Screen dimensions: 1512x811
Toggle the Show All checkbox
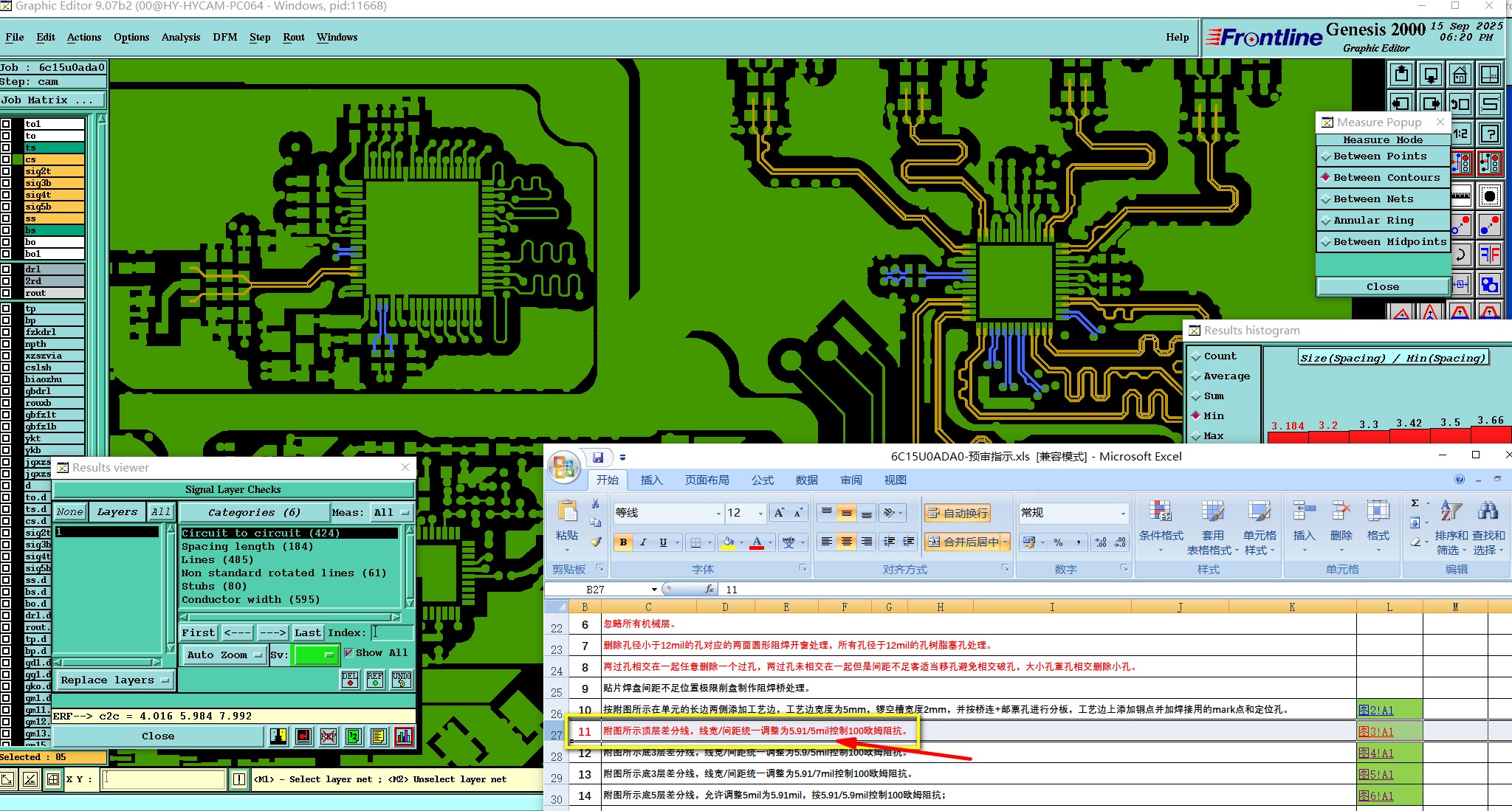(348, 653)
